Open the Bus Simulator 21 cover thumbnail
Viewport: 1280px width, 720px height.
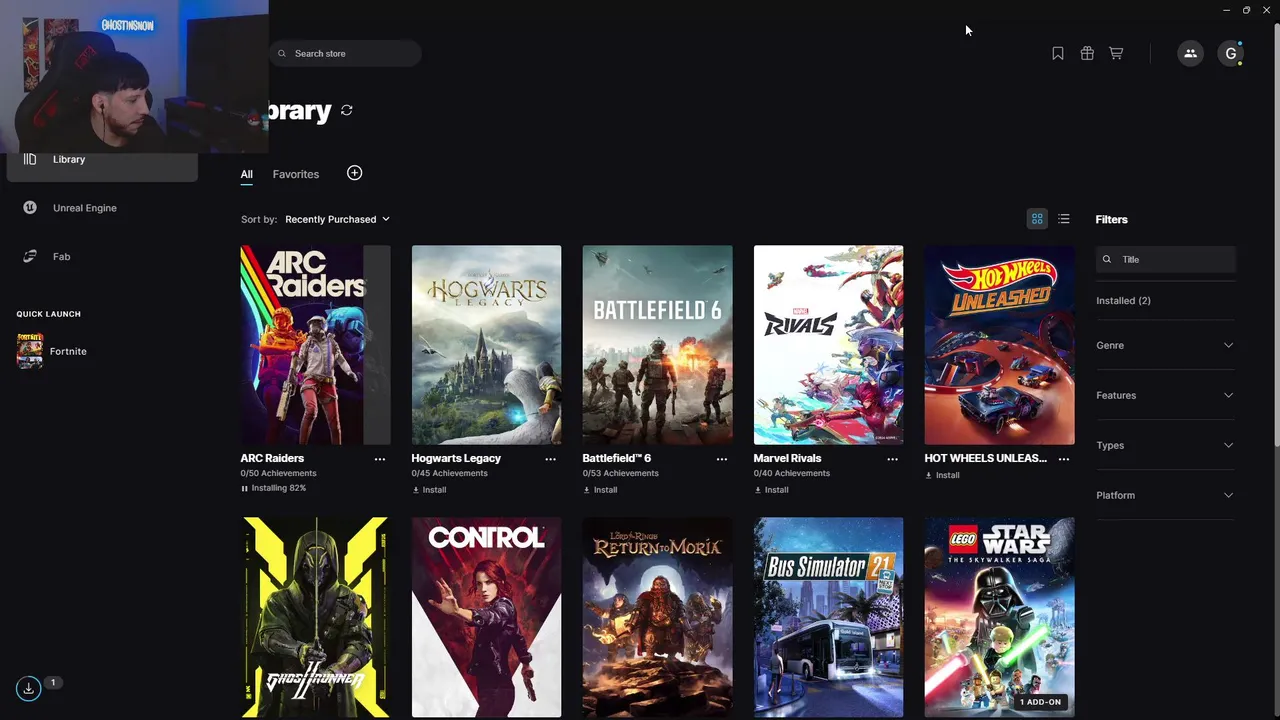[x=828, y=617]
